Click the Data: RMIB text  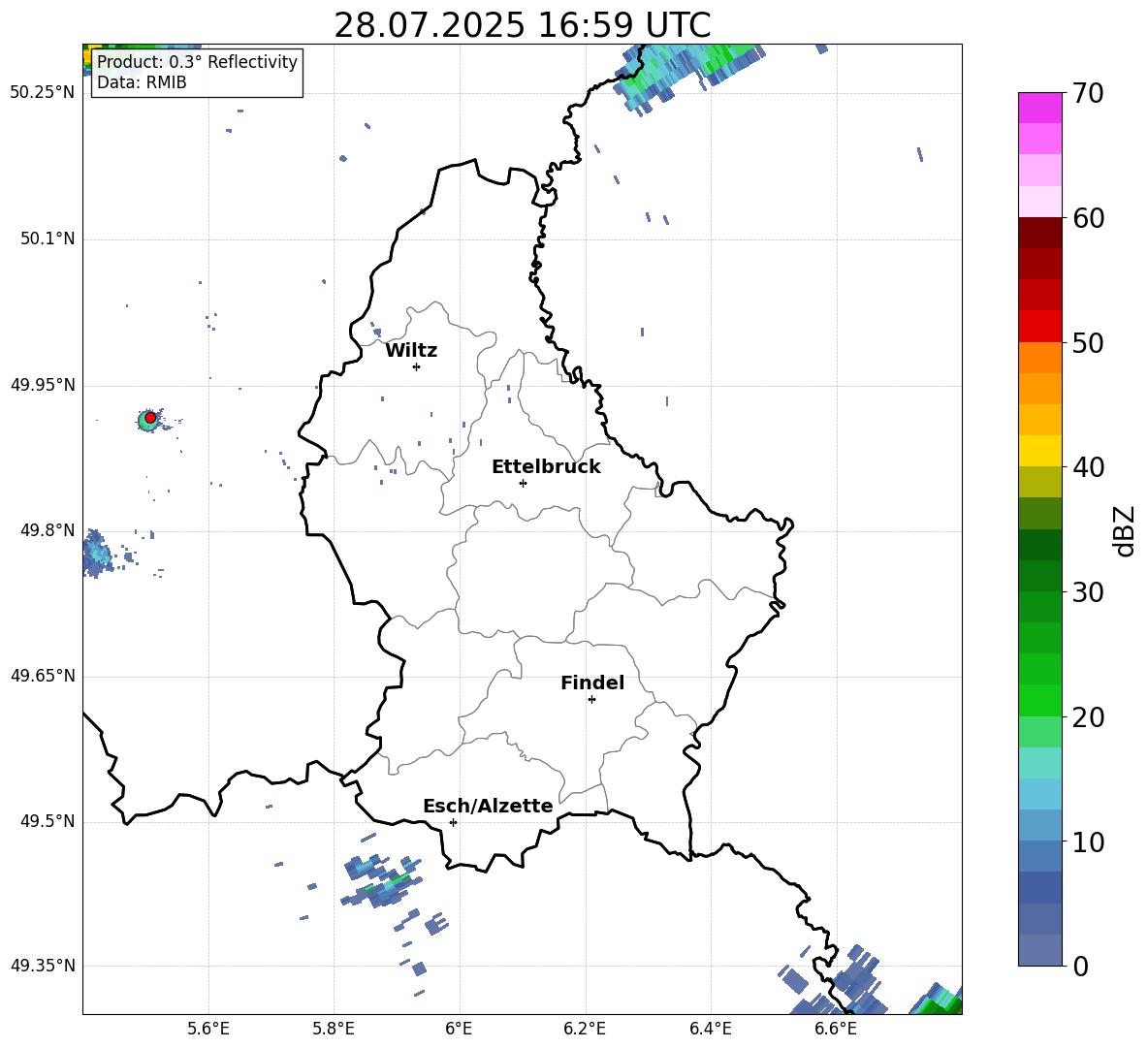tap(142, 82)
